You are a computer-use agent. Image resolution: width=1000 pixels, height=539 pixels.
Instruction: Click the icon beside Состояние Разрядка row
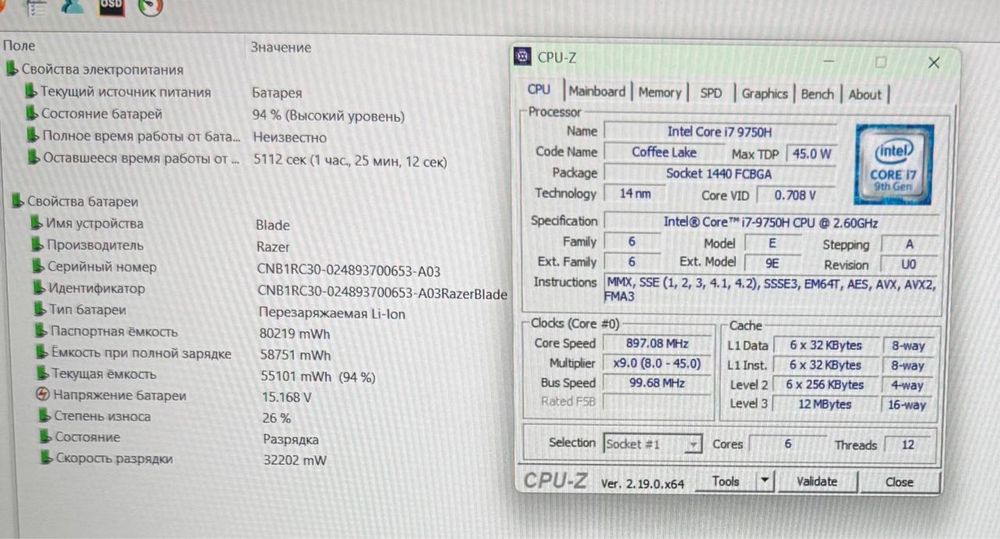(x=45, y=437)
